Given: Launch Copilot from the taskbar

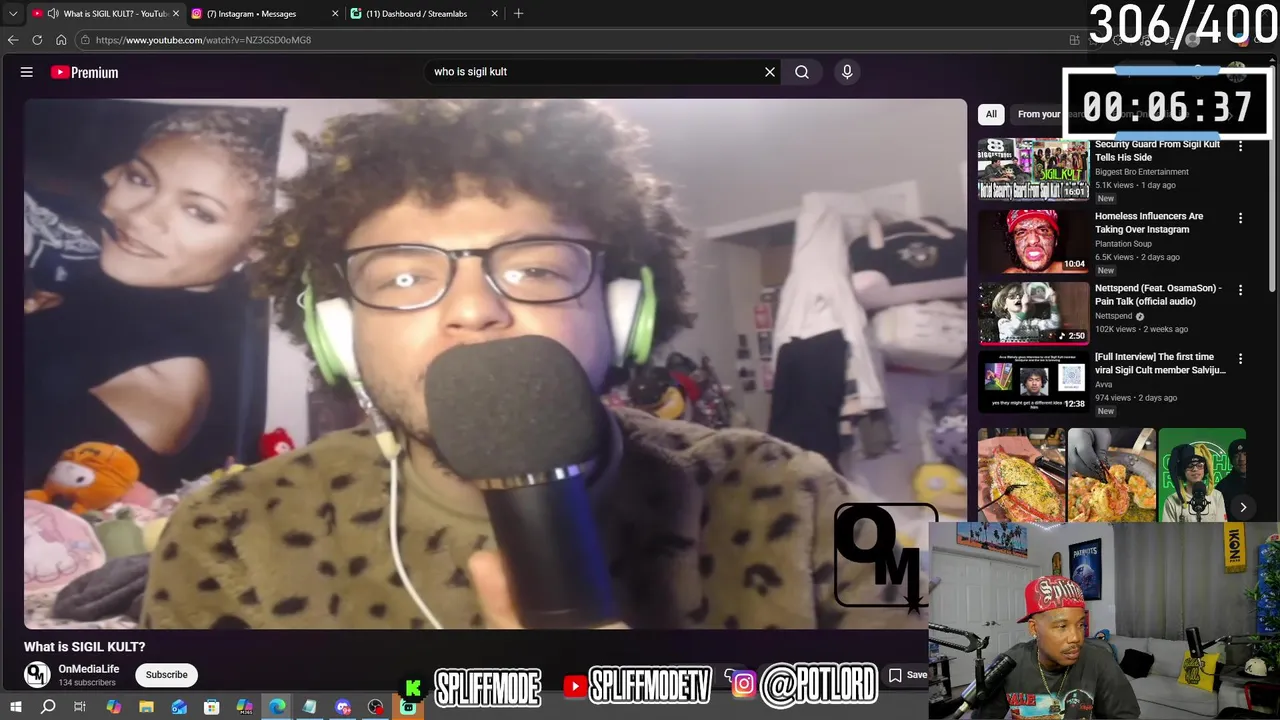Looking at the screenshot, I should [x=113, y=707].
